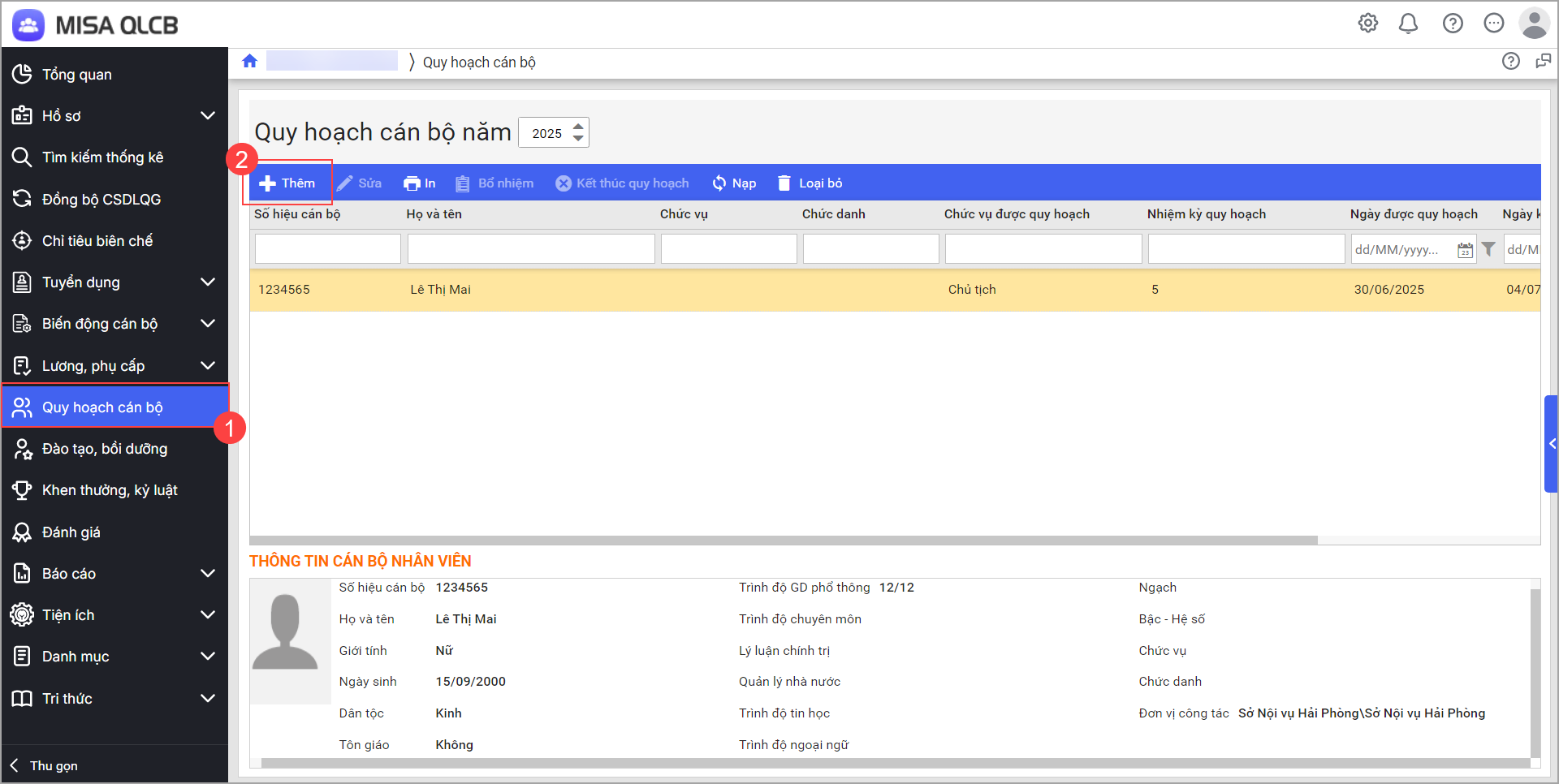Viewport: 1559px width, 784px height.
Task: Click the horizontal scrollbar under the table
Action: (x=783, y=541)
